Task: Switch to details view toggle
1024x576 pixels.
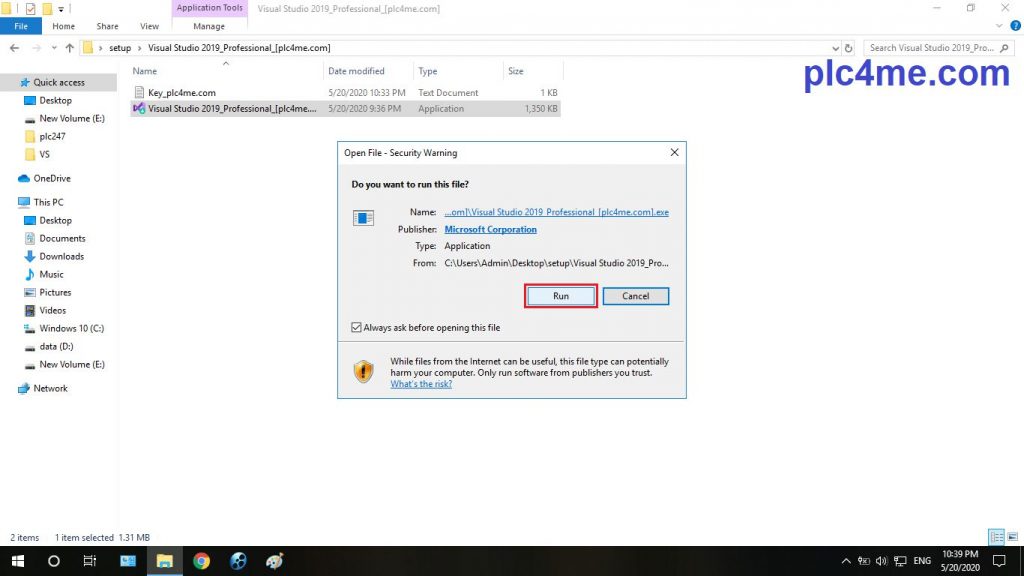Action: 996,537
